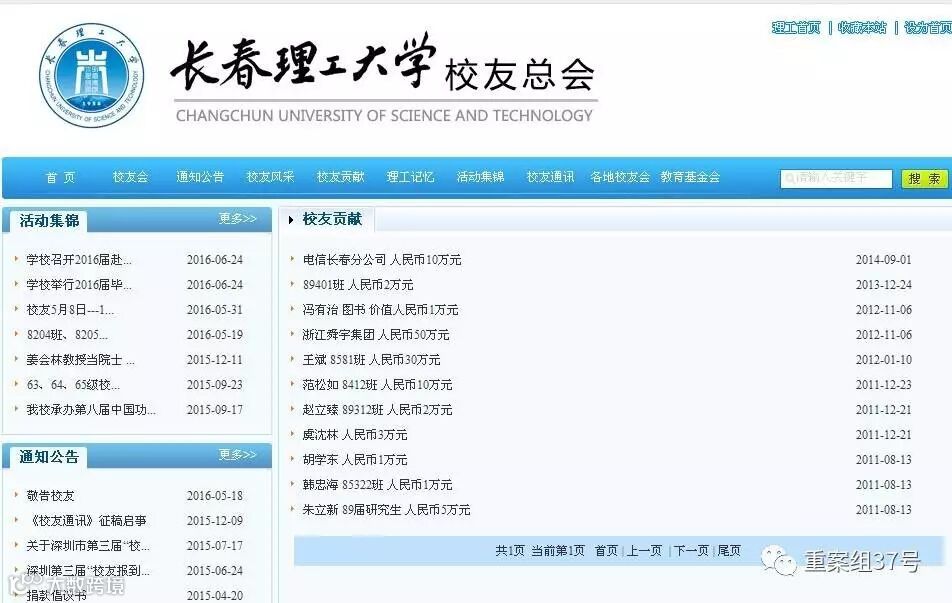952x603 pixels.
Task: Open 浙江舜宇集团 人民币50万元 entry
Action: coord(376,335)
